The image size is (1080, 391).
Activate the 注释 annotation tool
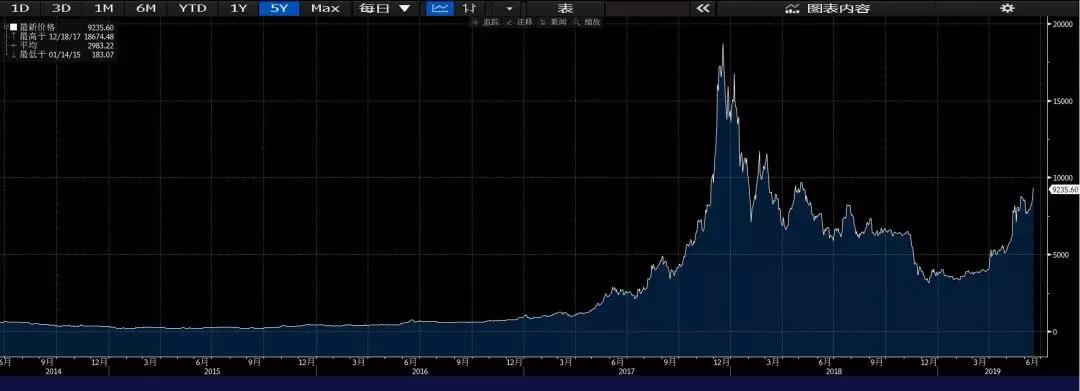[x=520, y=22]
